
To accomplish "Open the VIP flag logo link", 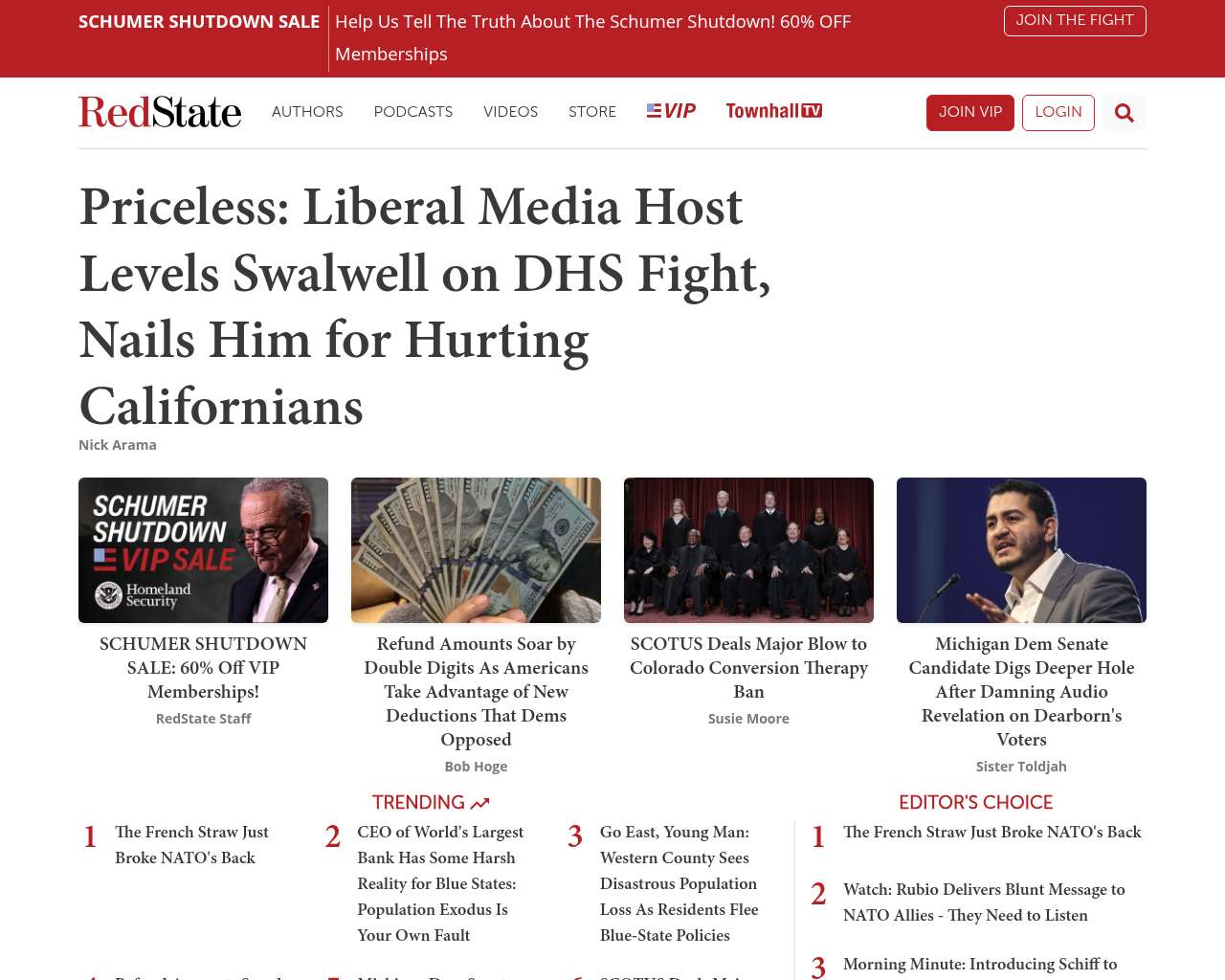I will pyautogui.click(x=671, y=111).
